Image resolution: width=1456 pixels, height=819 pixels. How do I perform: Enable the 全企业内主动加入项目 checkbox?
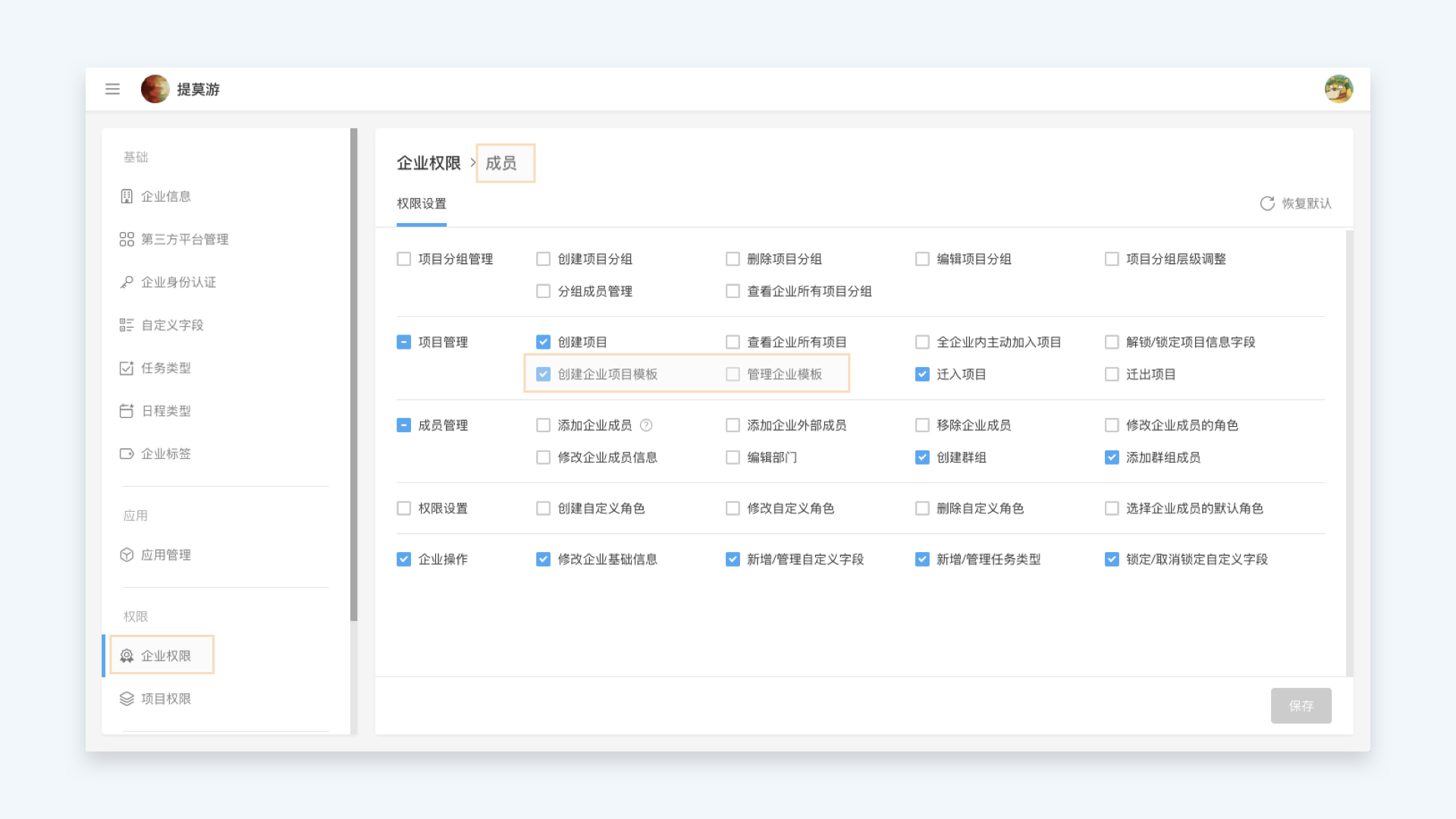[x=922, y=342]
